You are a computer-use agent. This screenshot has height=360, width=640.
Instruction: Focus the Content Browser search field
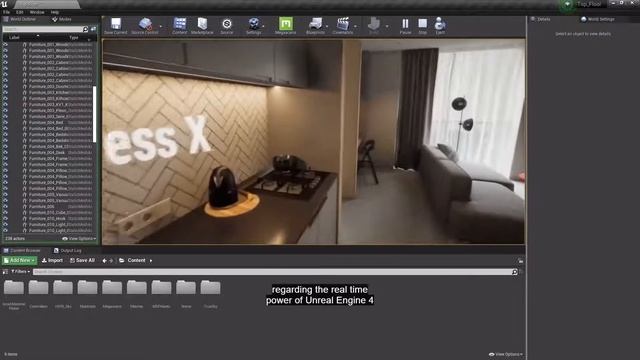coord(276,272)
